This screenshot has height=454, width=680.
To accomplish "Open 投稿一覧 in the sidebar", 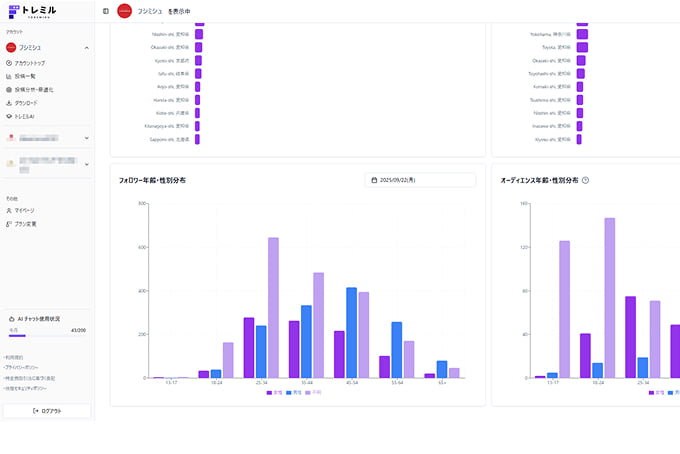I will (x=25, y=76).
